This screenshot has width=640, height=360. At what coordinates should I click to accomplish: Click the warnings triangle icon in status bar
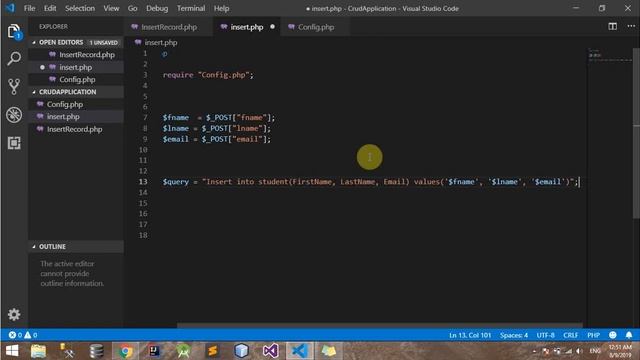point(27,335)
